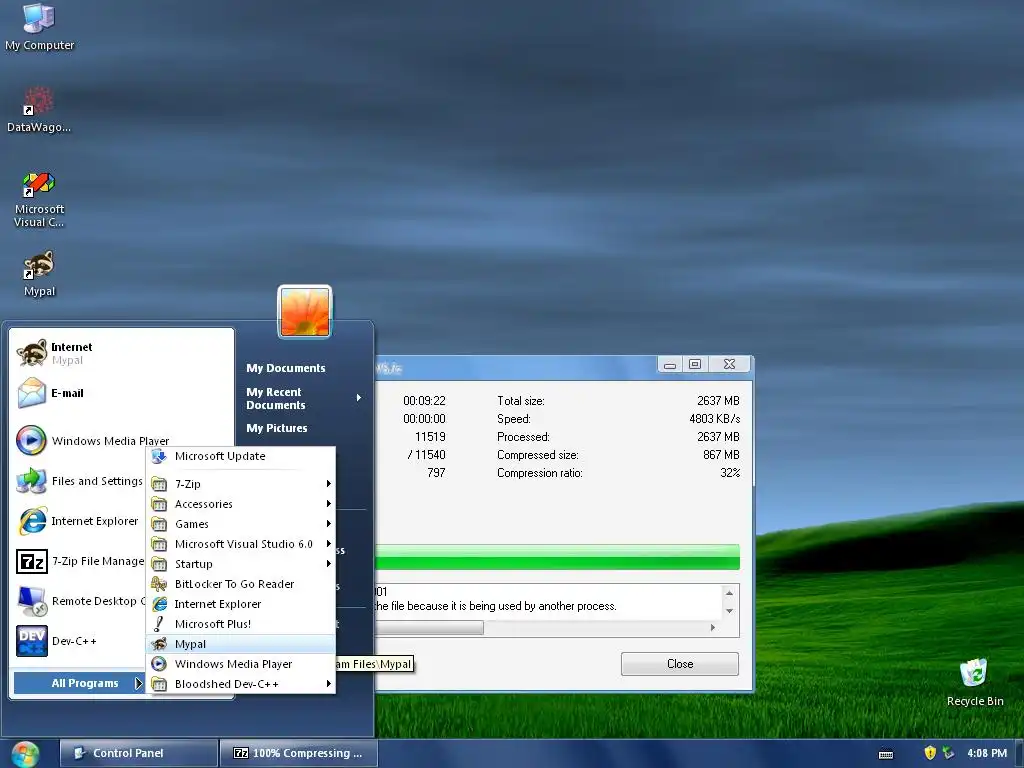Select the Startup menu entry
Screen dimensions: 1024x768
pyautogui.click(x=241, y=564)
